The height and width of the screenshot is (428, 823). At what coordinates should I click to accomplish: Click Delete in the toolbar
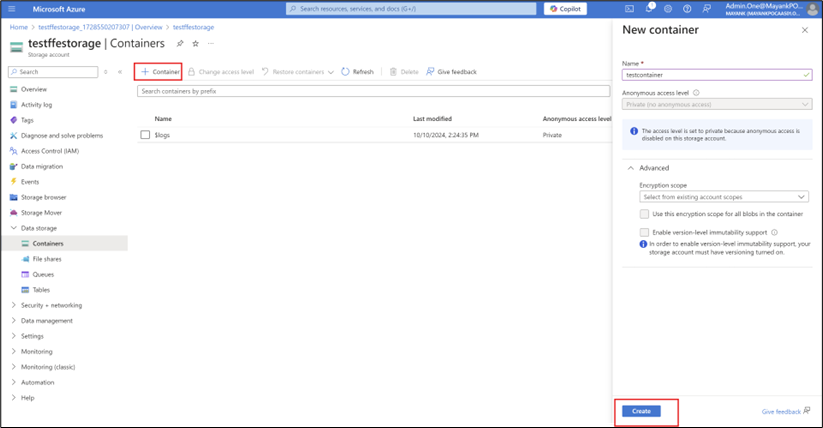point(404,72)
